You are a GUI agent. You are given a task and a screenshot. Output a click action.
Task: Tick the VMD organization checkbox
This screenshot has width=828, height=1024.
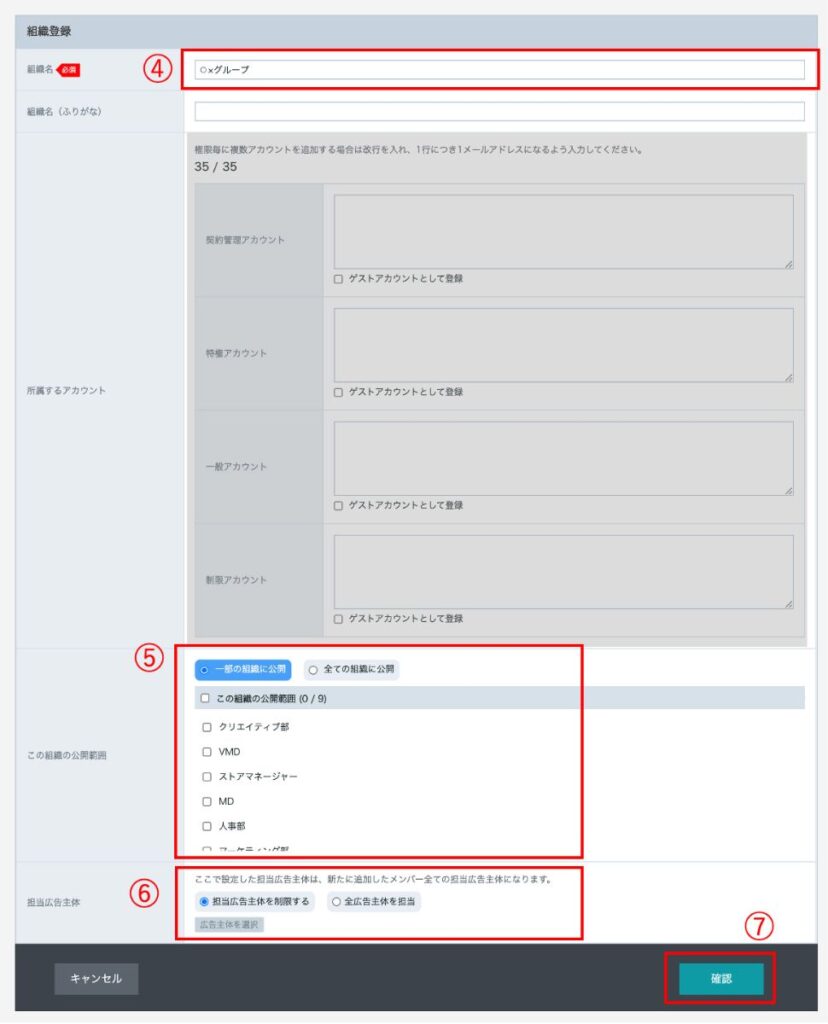coord(207,752)
